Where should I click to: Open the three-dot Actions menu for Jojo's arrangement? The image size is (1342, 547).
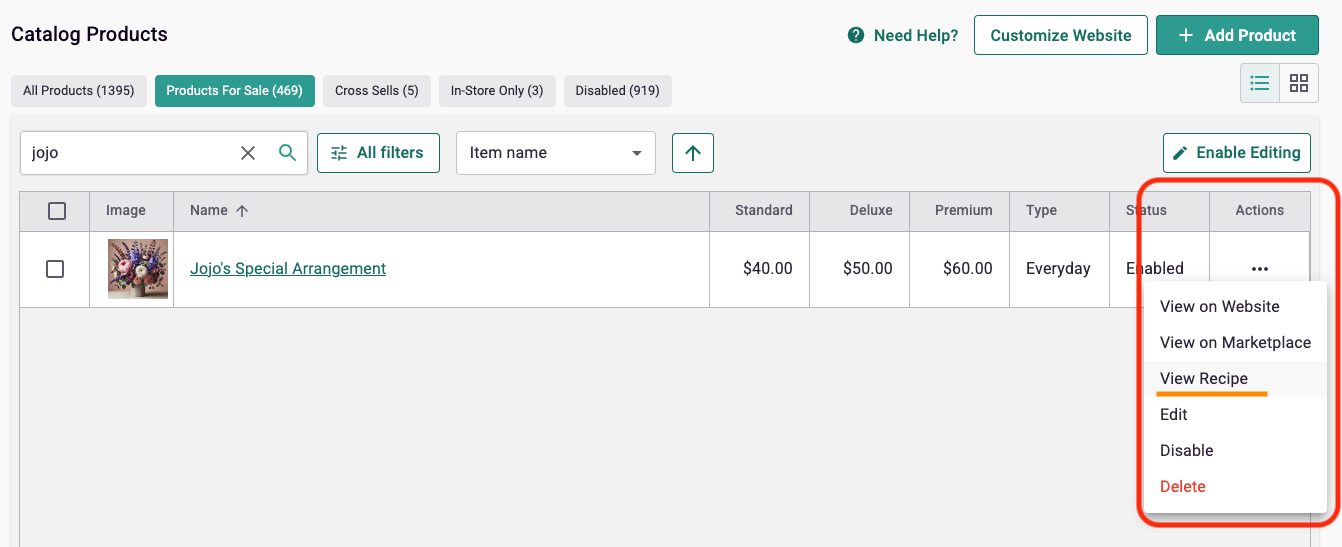click(1260, 269)
